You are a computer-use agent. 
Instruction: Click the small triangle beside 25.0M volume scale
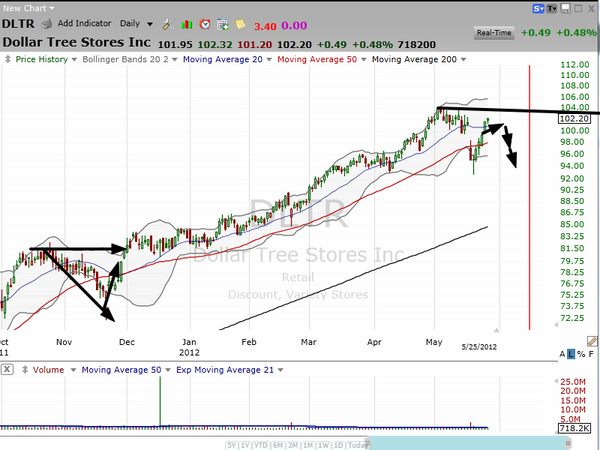[x=556, y=381]
